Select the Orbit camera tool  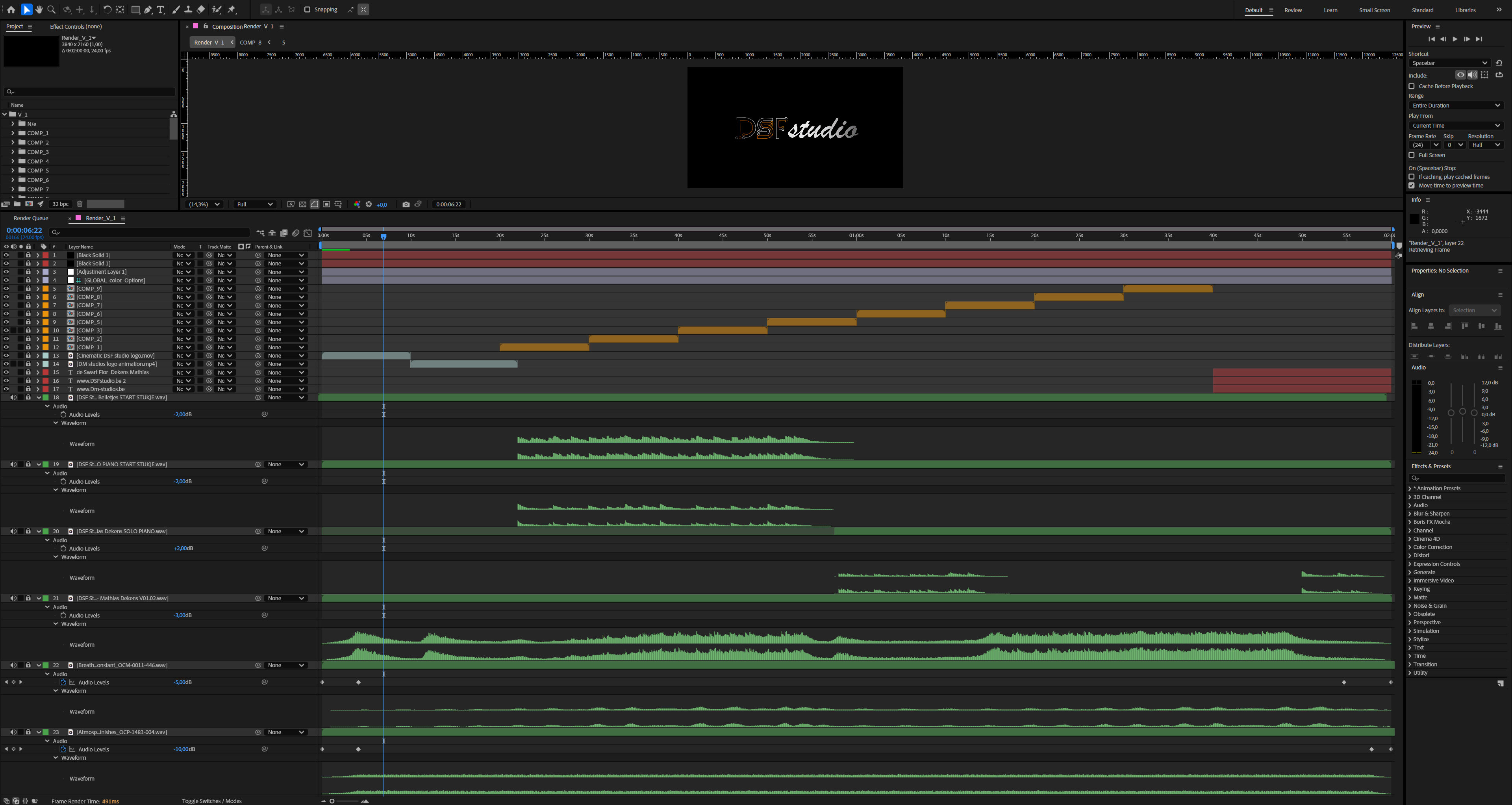tap(67, 9)
